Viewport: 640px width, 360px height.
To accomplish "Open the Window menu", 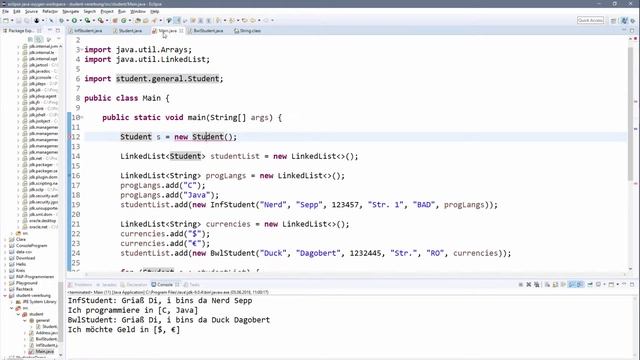I will point(138,11).
